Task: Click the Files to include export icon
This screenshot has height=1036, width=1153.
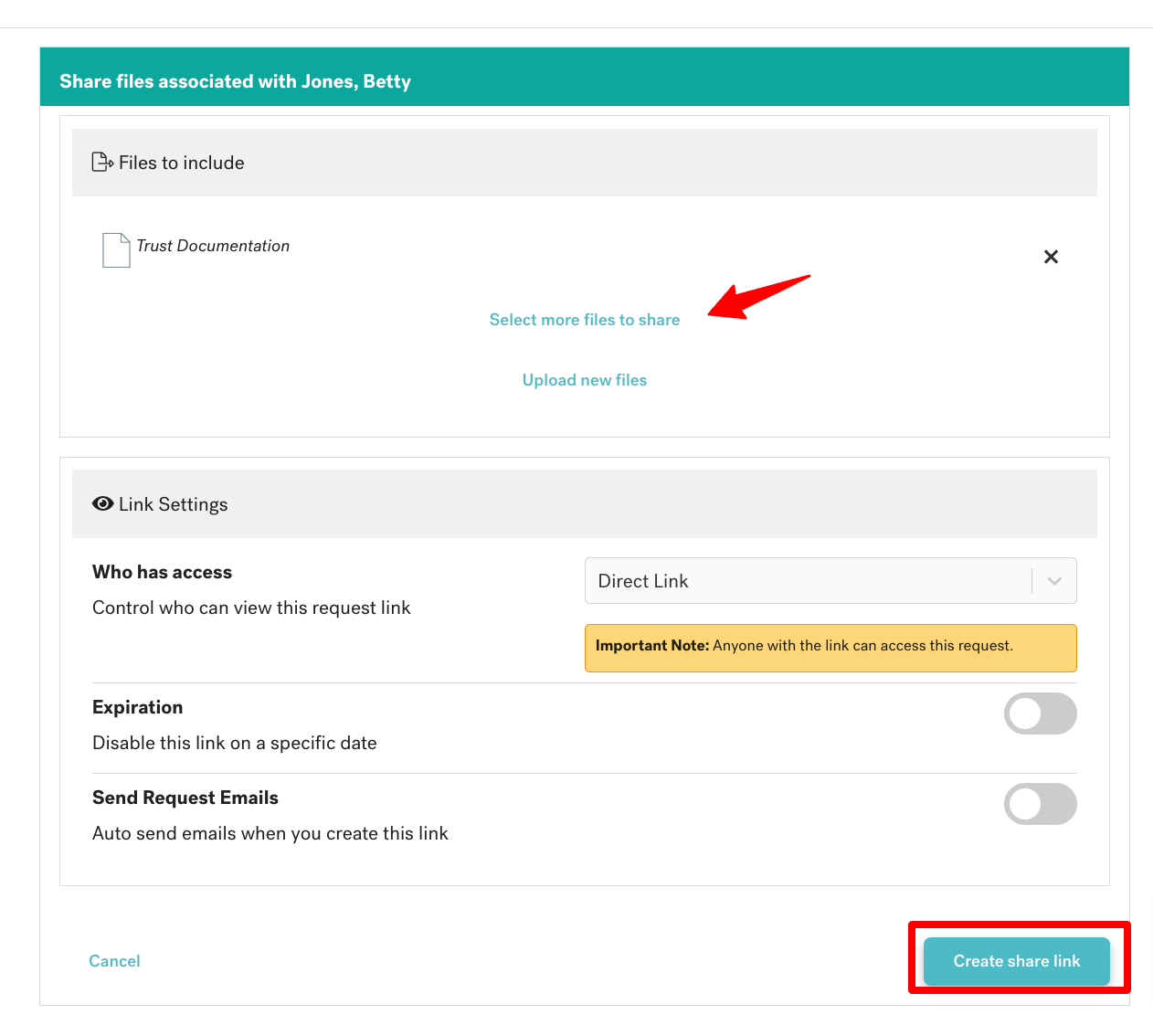Action: pyautogui.click(x=102, y=163)
